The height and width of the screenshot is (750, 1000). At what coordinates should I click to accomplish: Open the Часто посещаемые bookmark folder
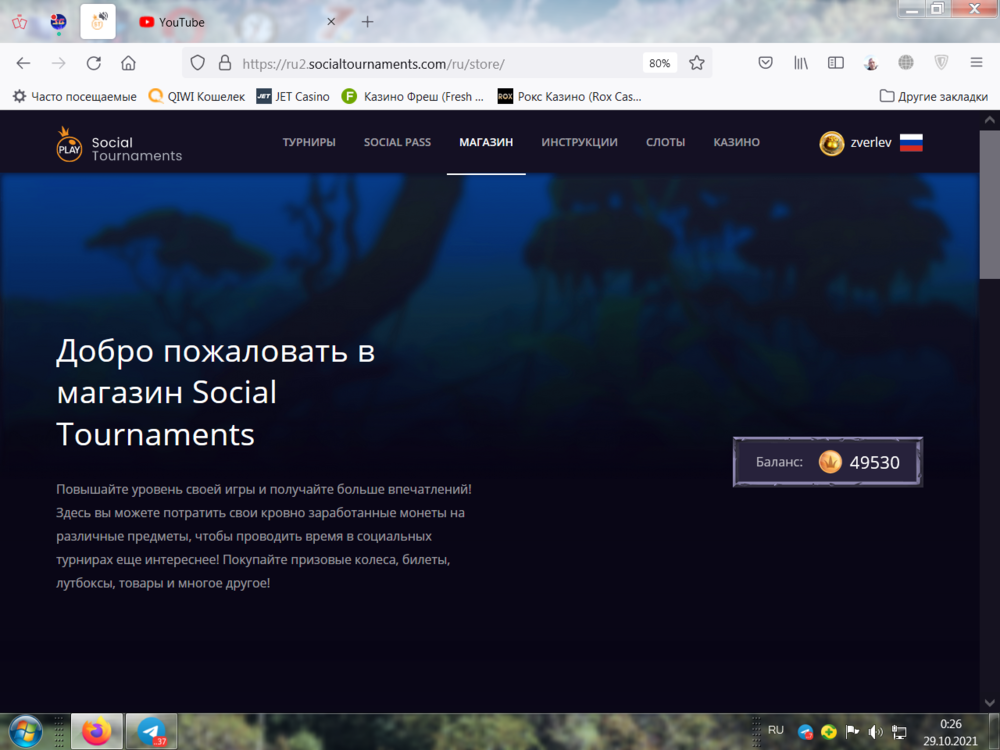75,96
